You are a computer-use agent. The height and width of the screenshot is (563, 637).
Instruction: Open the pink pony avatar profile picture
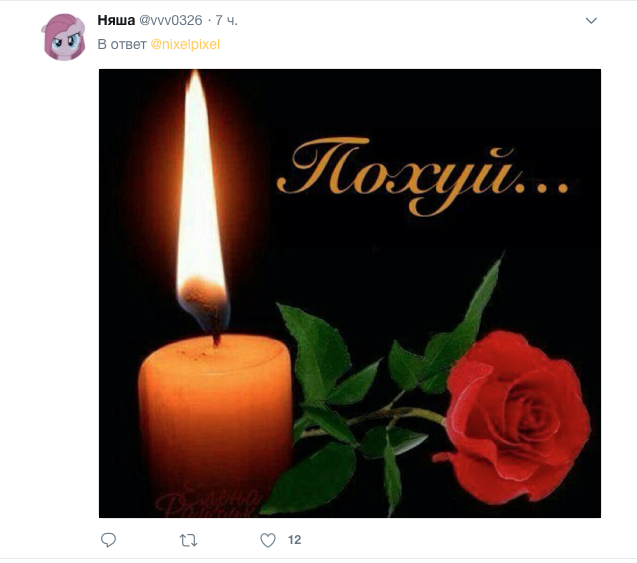pos(63,37)
